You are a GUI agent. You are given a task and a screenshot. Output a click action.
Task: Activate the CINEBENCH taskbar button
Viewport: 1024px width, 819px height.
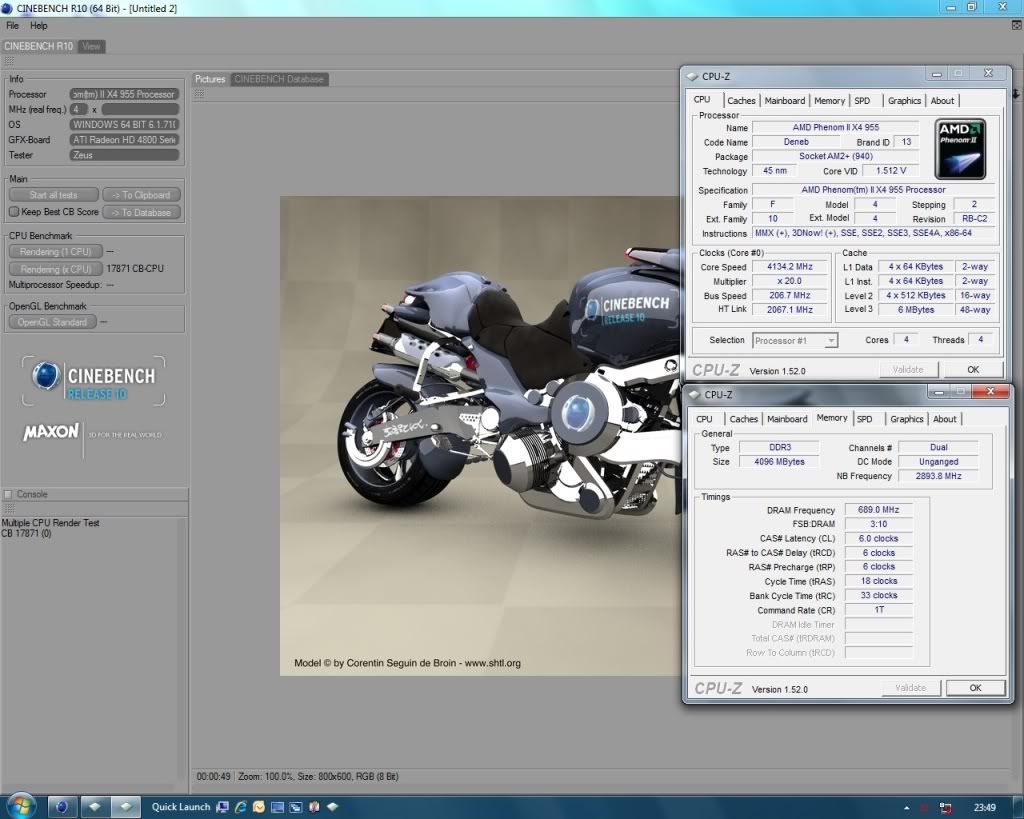click(x=61, y=807)
